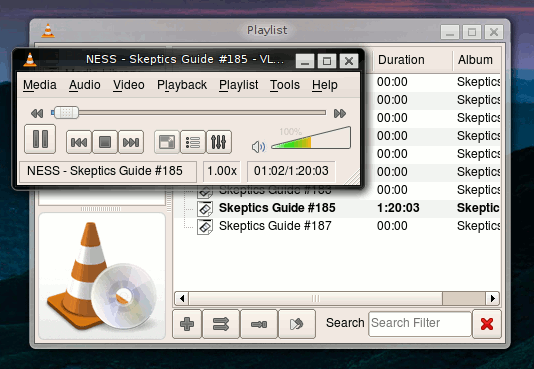Stop playback with the stop button
Image resolution: width=534 pixels, height=369 pixels.
tap(105, 142)
